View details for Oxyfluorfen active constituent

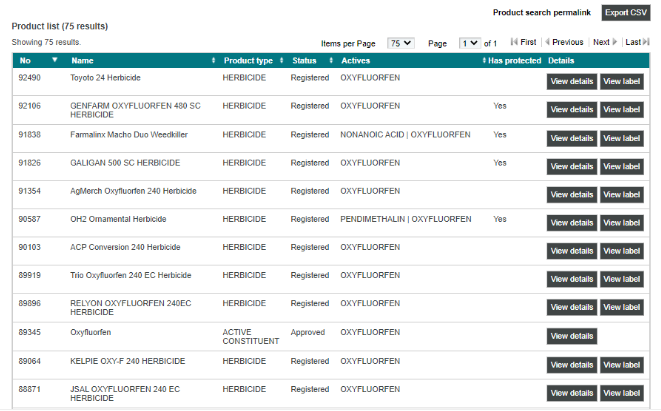point(572,336)
